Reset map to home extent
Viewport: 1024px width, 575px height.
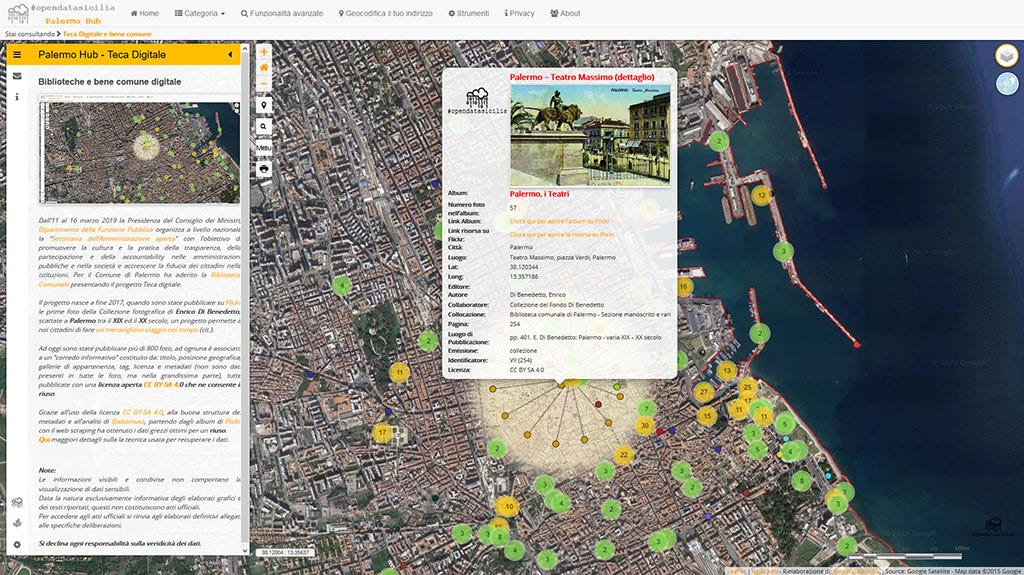pos(264,67)
